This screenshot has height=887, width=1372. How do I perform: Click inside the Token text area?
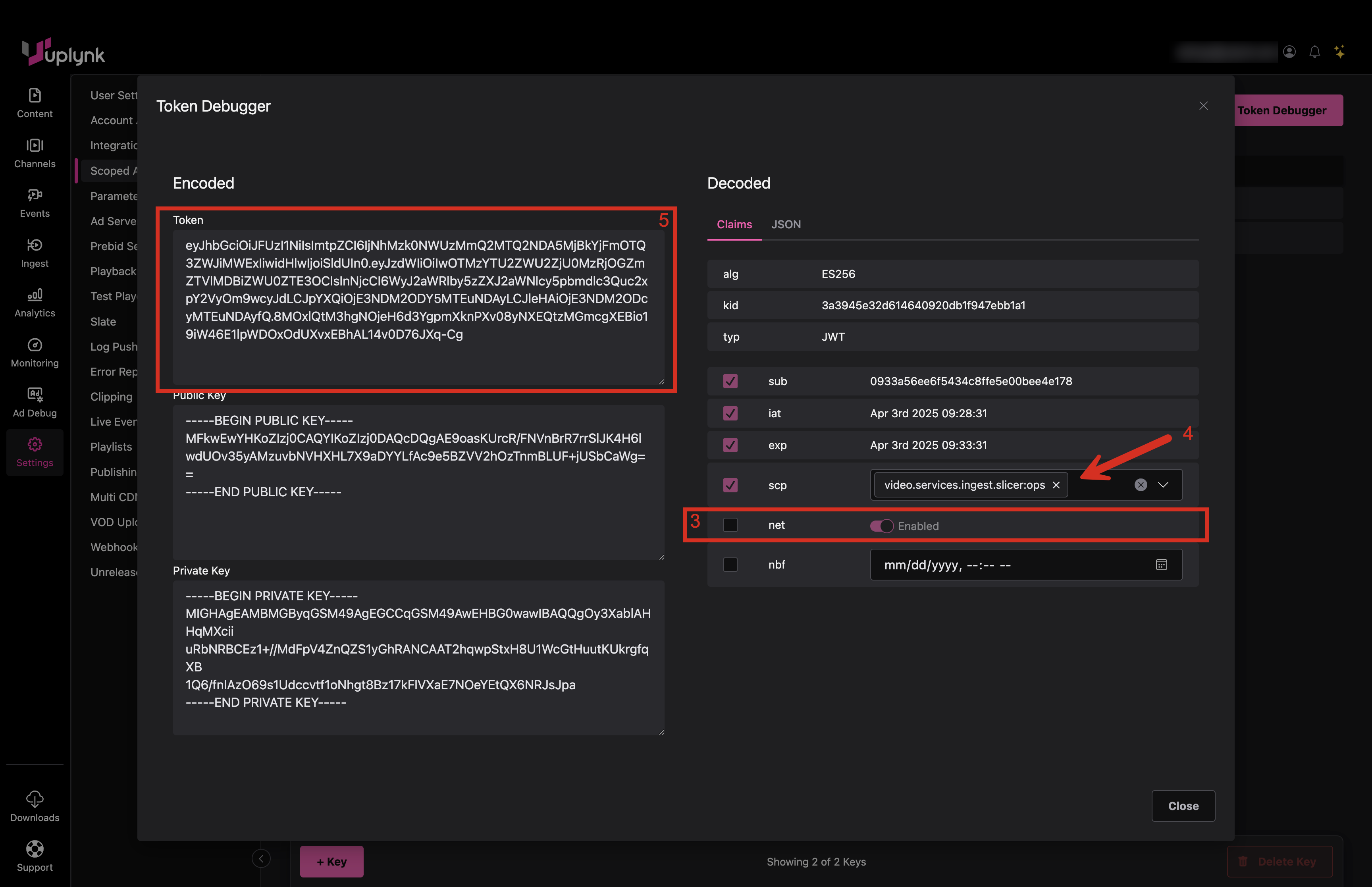pyautogui.click(x=418, y=305)
